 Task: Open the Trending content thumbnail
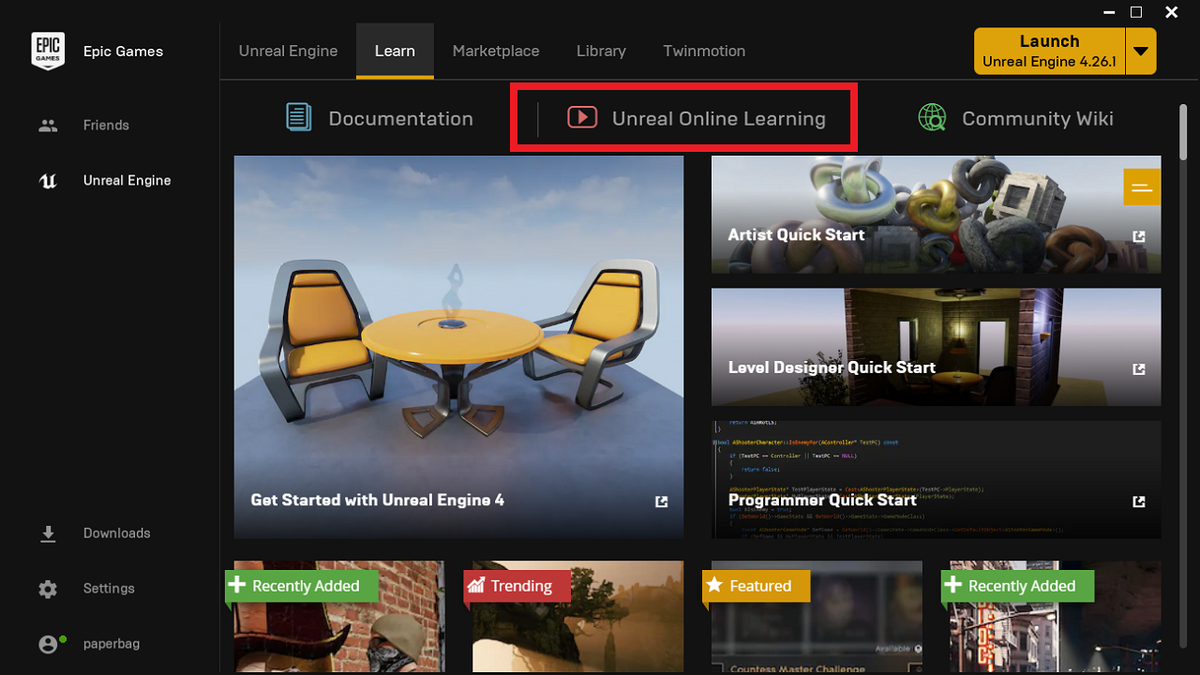(577, 617)
